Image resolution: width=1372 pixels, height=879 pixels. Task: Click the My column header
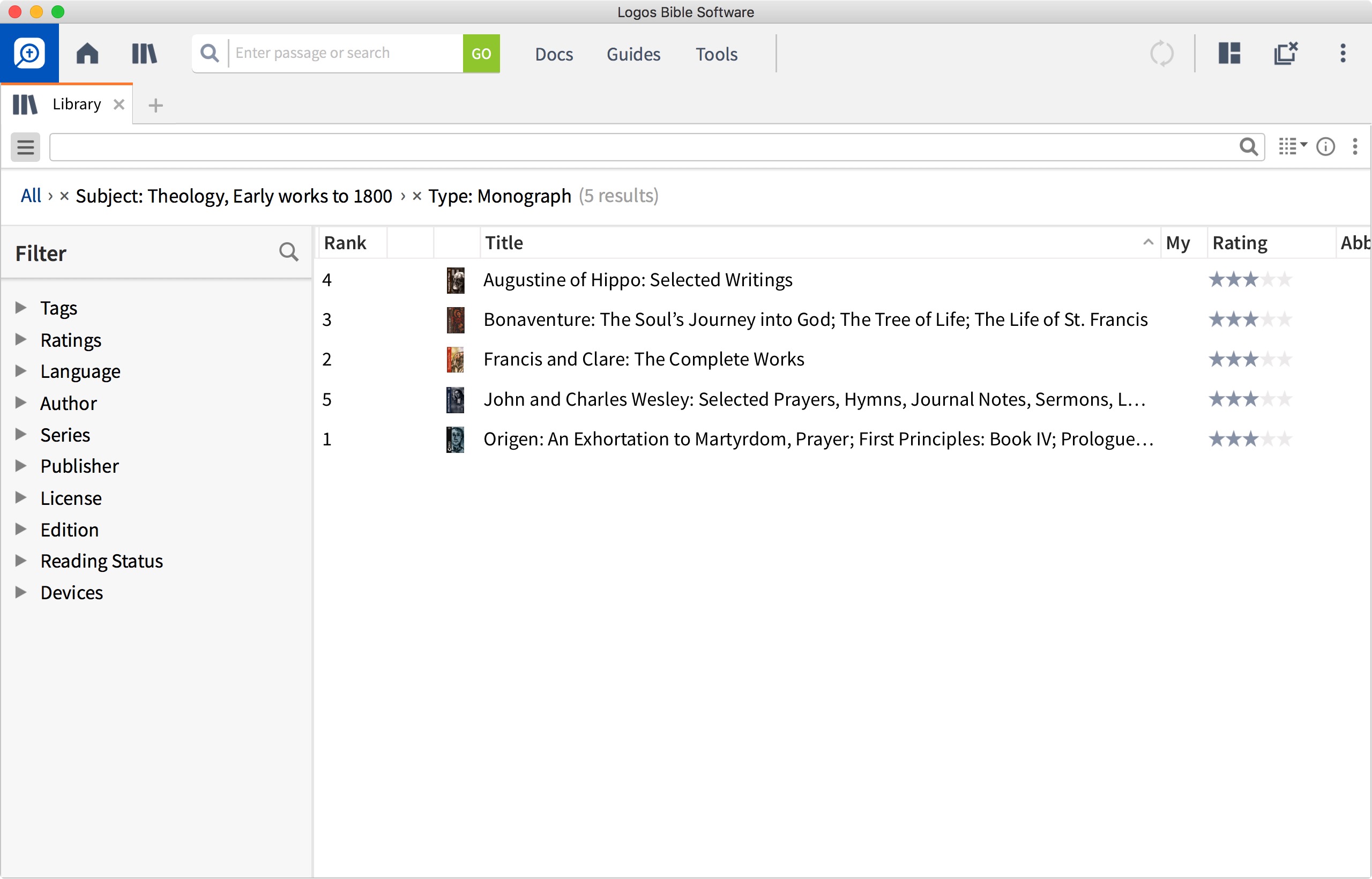point(1183,243)
